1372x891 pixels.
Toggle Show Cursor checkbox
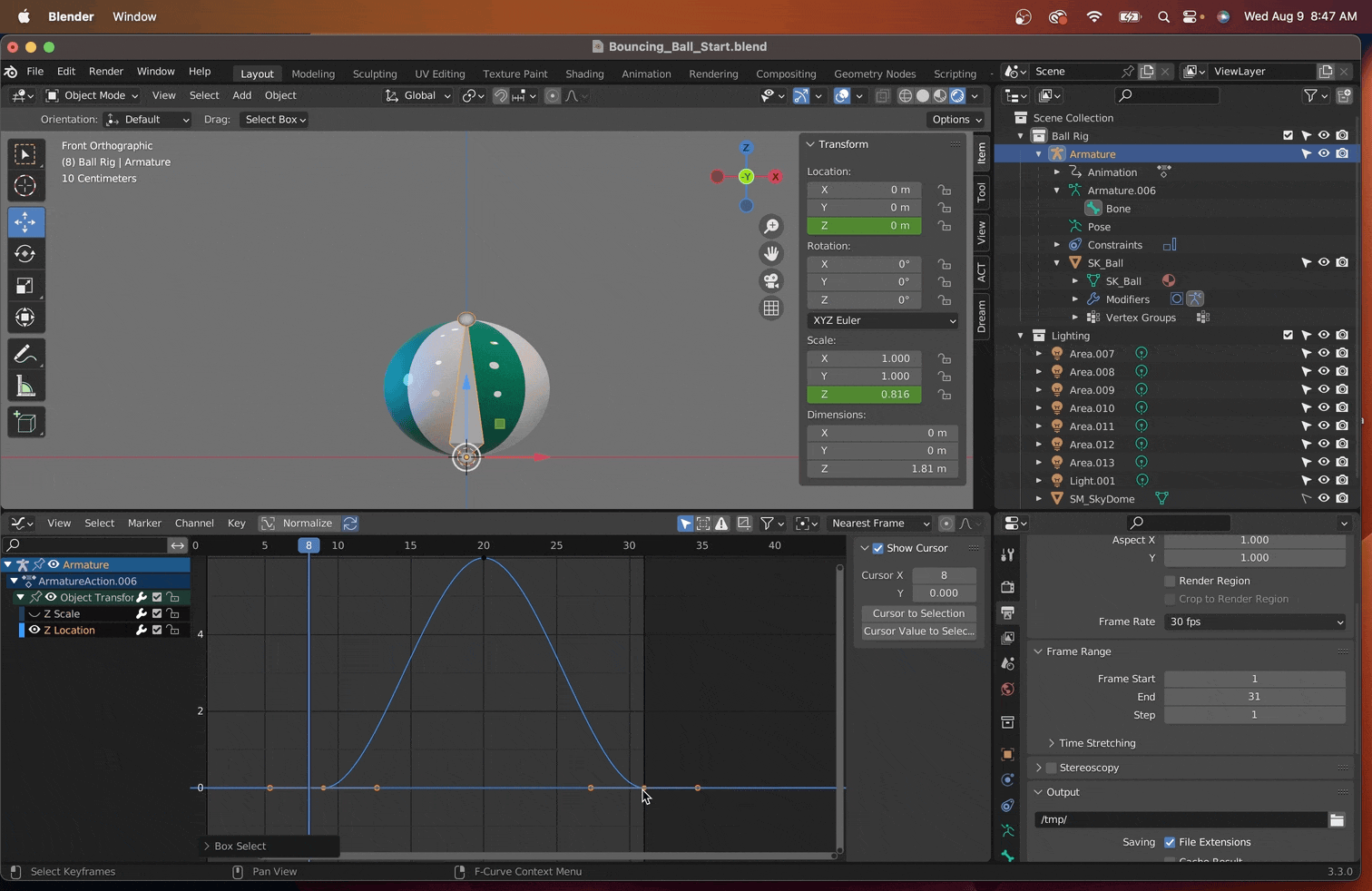pos(877,548)
